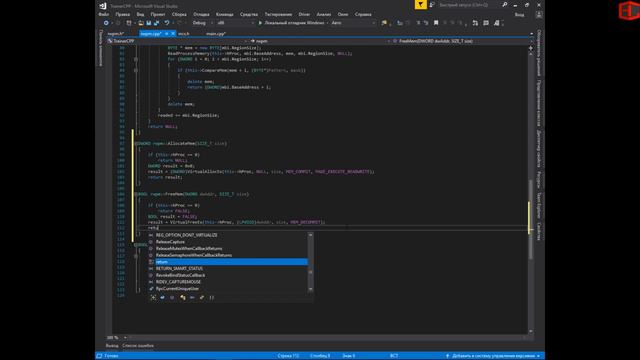The image size is (640, 360).
Task: Open the TrainerCPP project scope dropdown
Action: click(x=178, y=41)
